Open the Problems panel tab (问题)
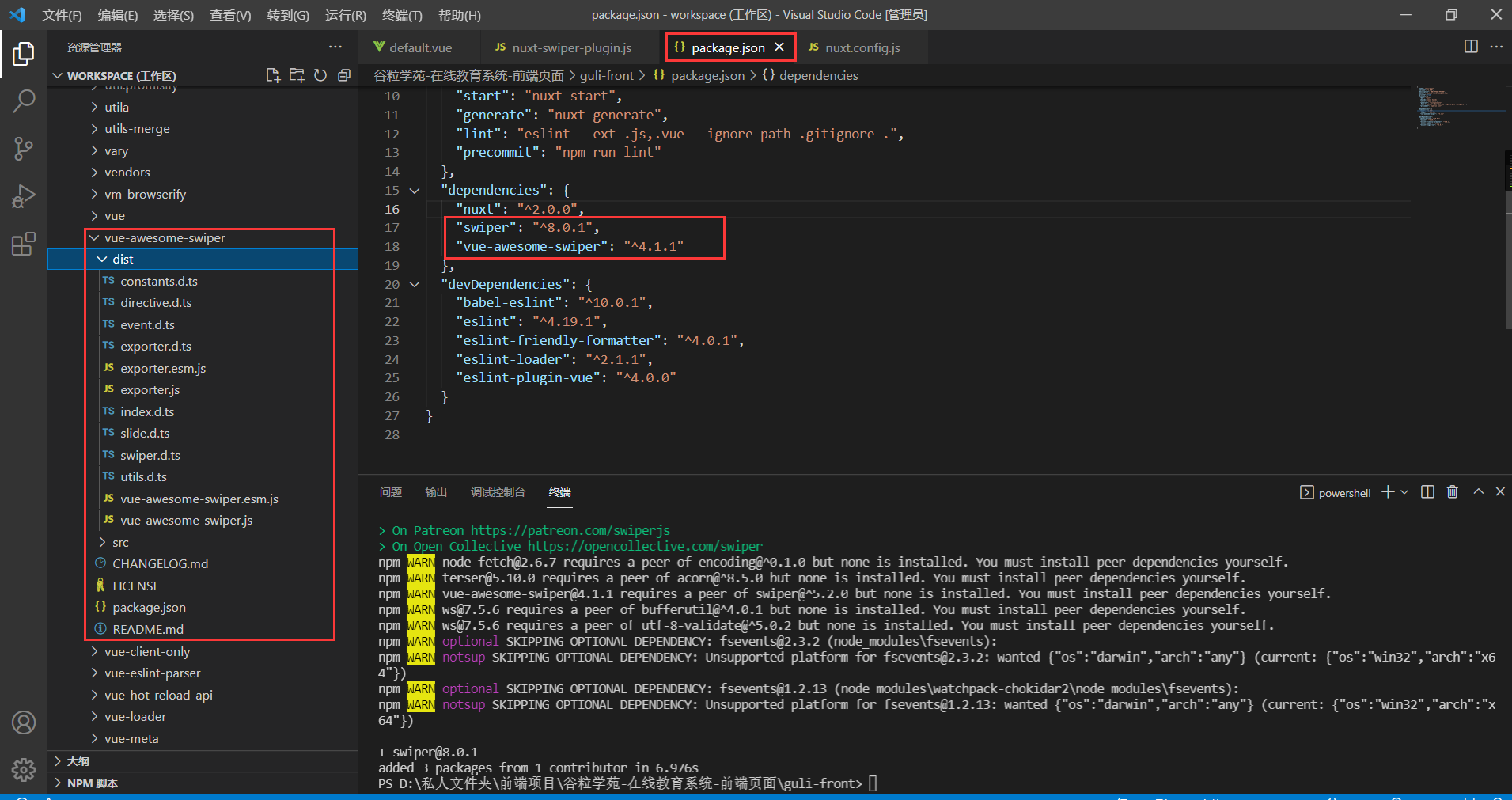Image resolution: width=1512 pixels, height=800 pixels. [391, 492]
